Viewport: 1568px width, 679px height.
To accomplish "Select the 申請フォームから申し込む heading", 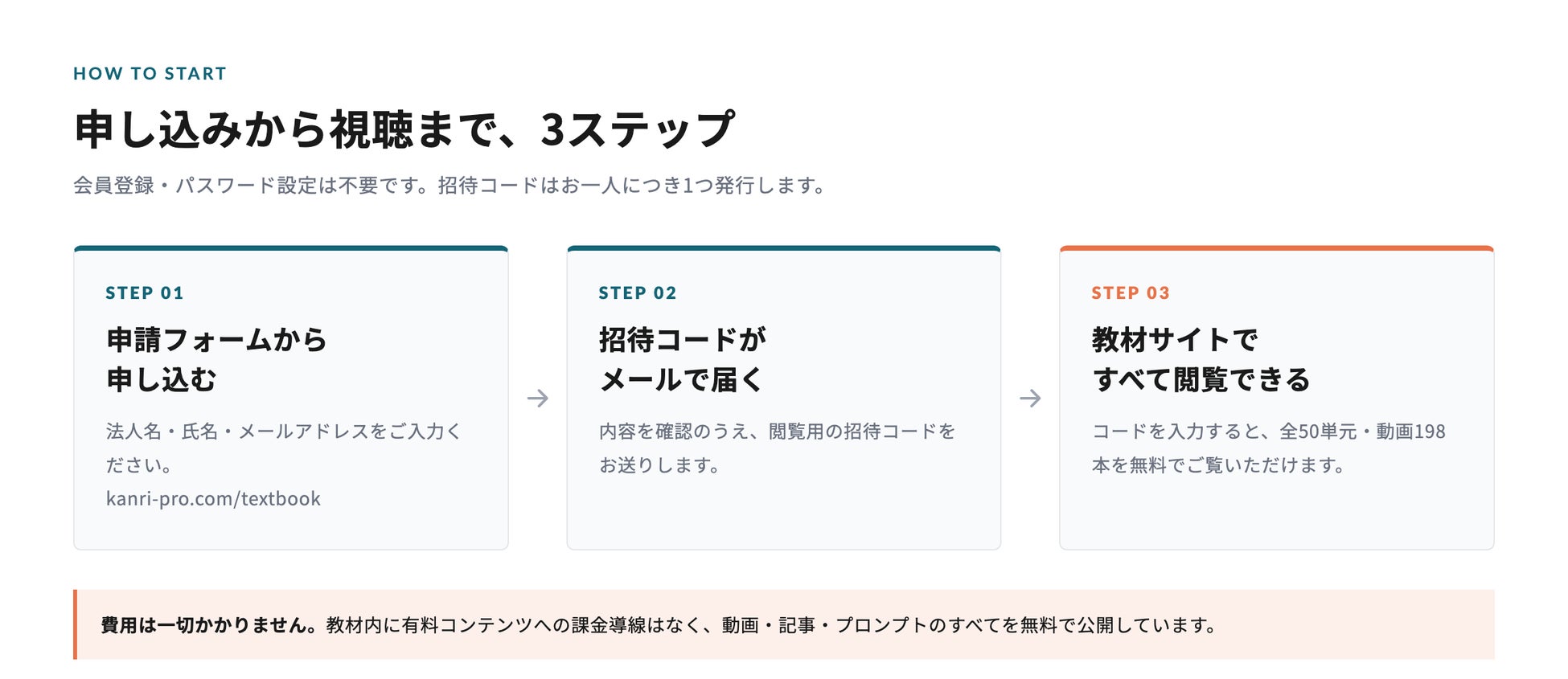I will pyautogui.click(x=216, y=359).
